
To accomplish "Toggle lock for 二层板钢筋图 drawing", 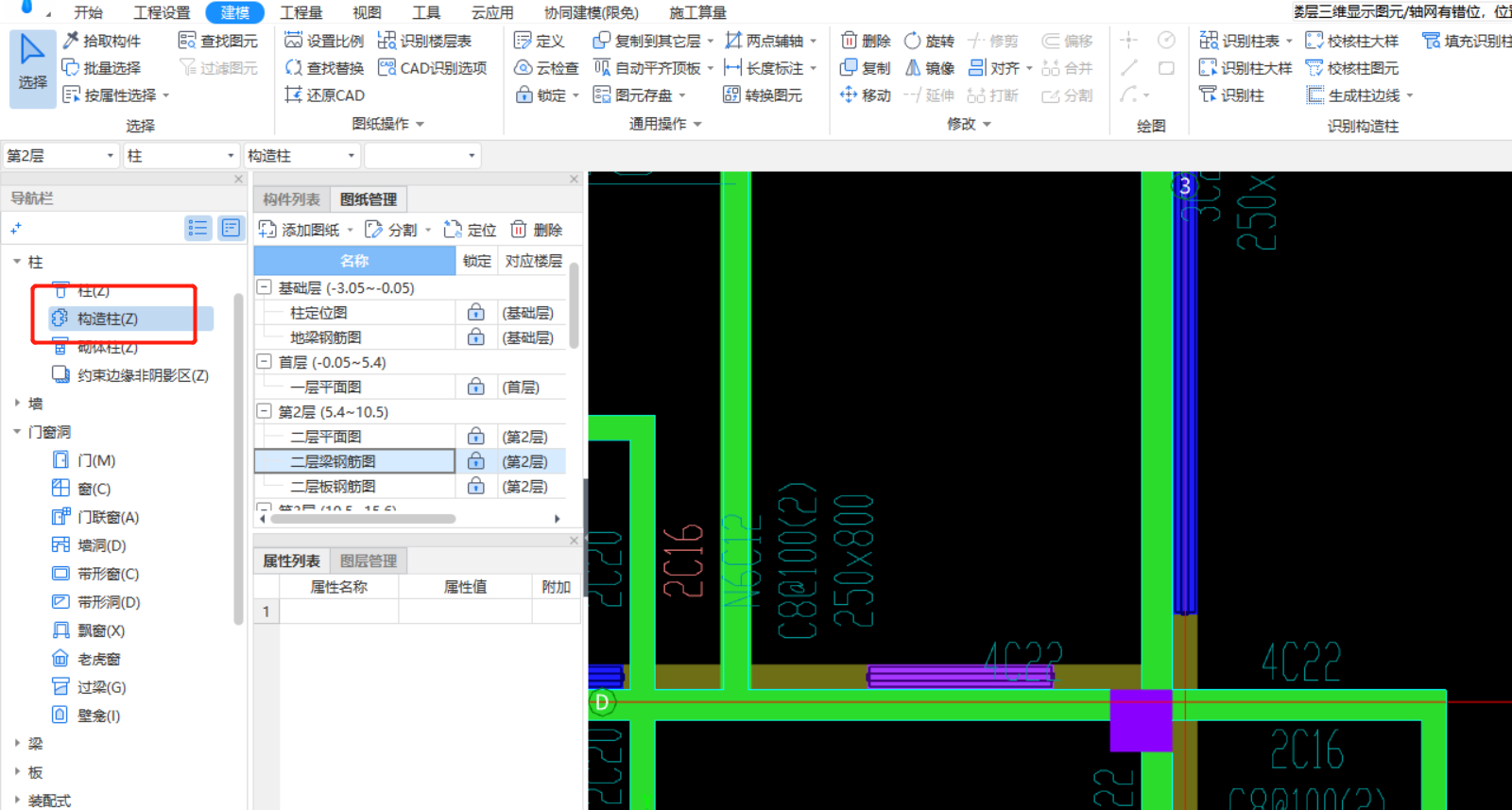I will click(x=476, y=486).
